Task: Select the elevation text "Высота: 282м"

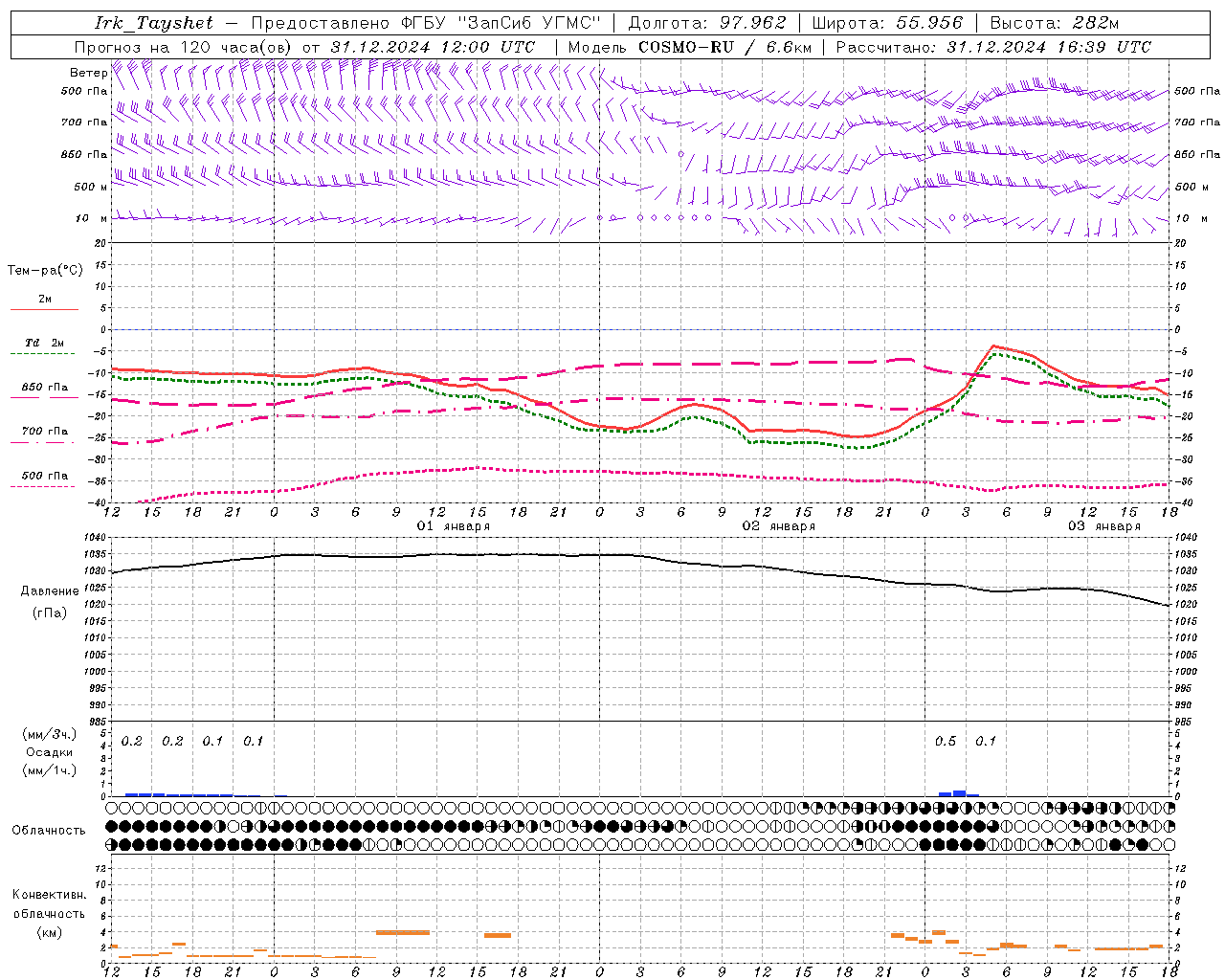Action: tap(1055, 23)
